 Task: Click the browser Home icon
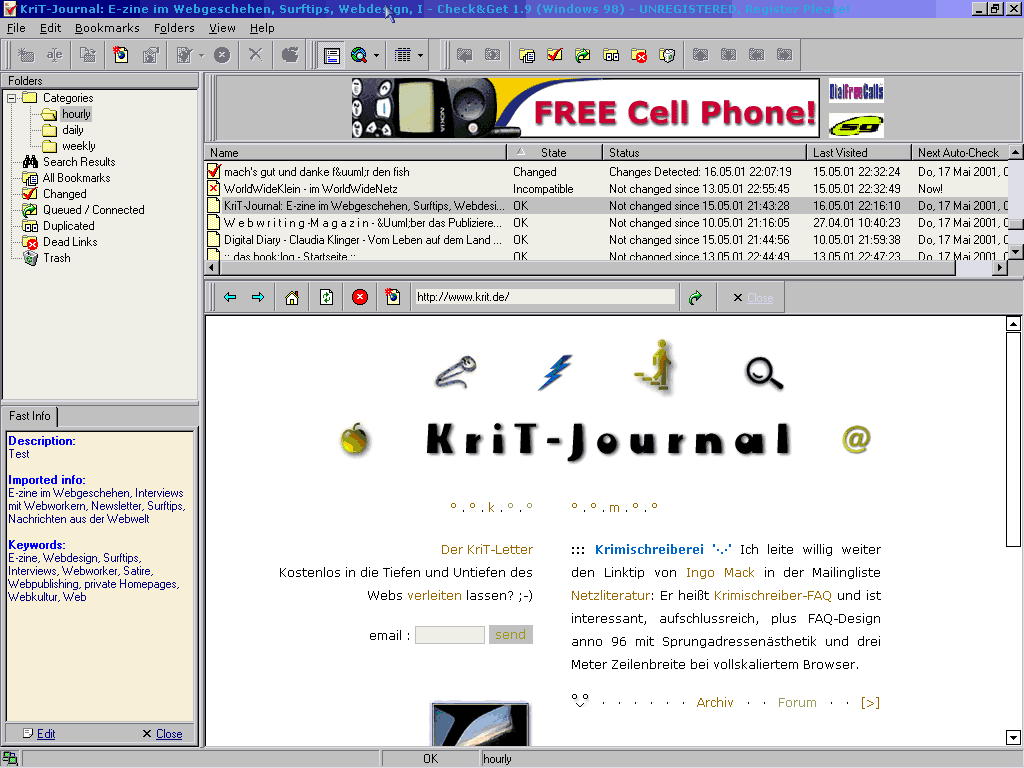point(292,298)
